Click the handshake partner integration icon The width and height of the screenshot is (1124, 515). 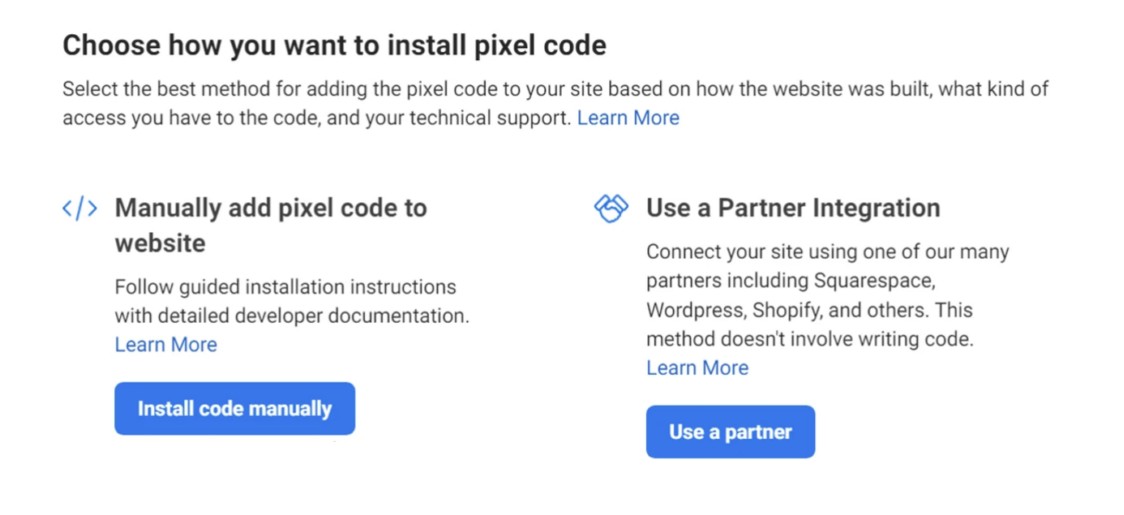click(611, 208)
